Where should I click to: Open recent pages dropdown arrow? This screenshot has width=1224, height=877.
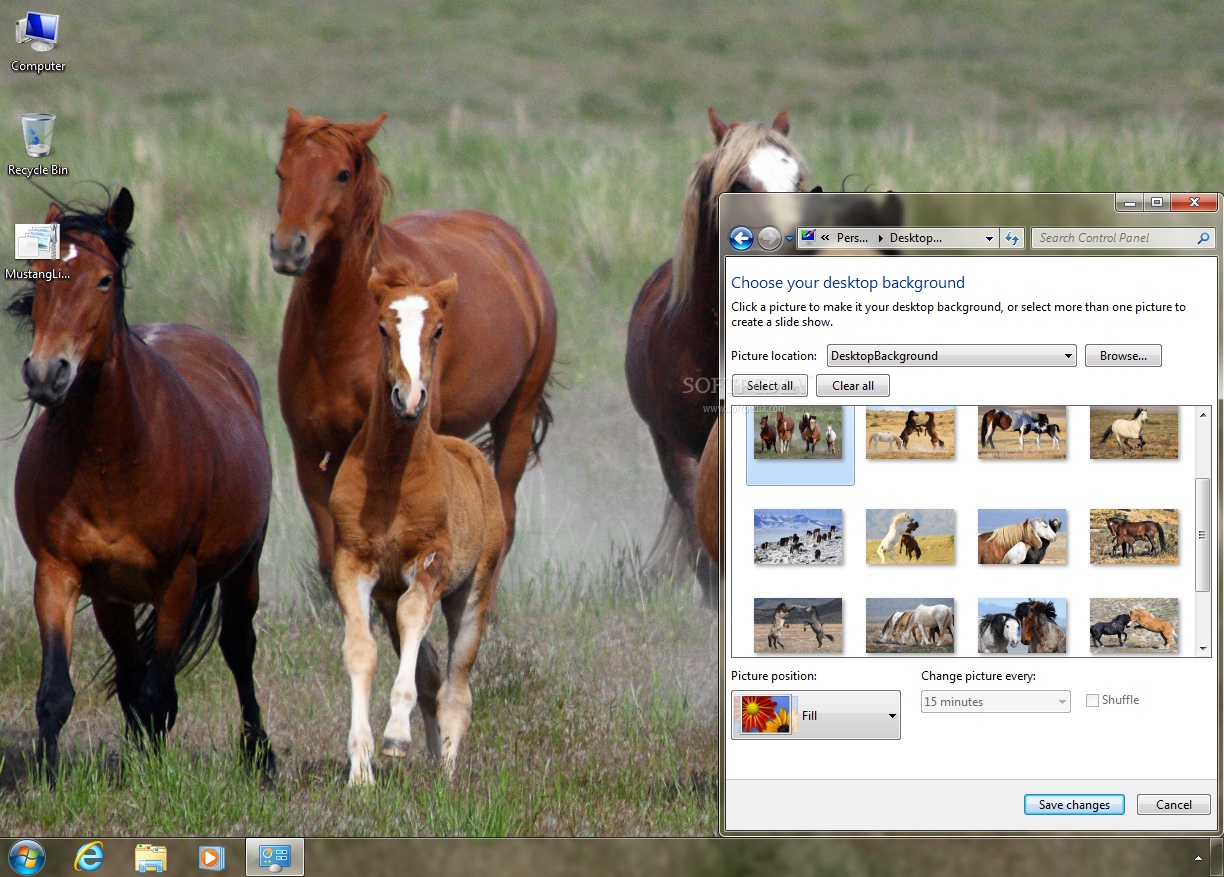click(x=789, y=238)
